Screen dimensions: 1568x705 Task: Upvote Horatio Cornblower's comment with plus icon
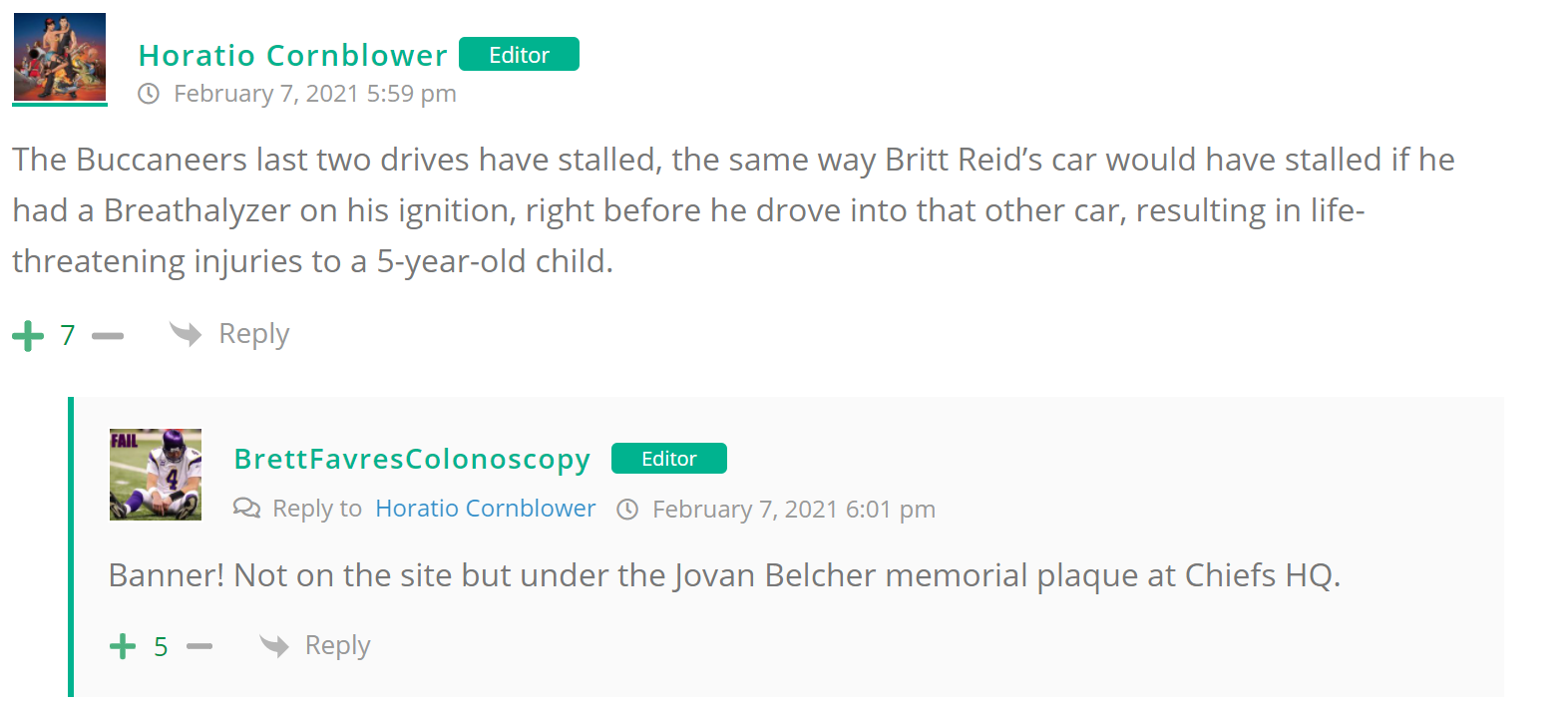(28, 336)
